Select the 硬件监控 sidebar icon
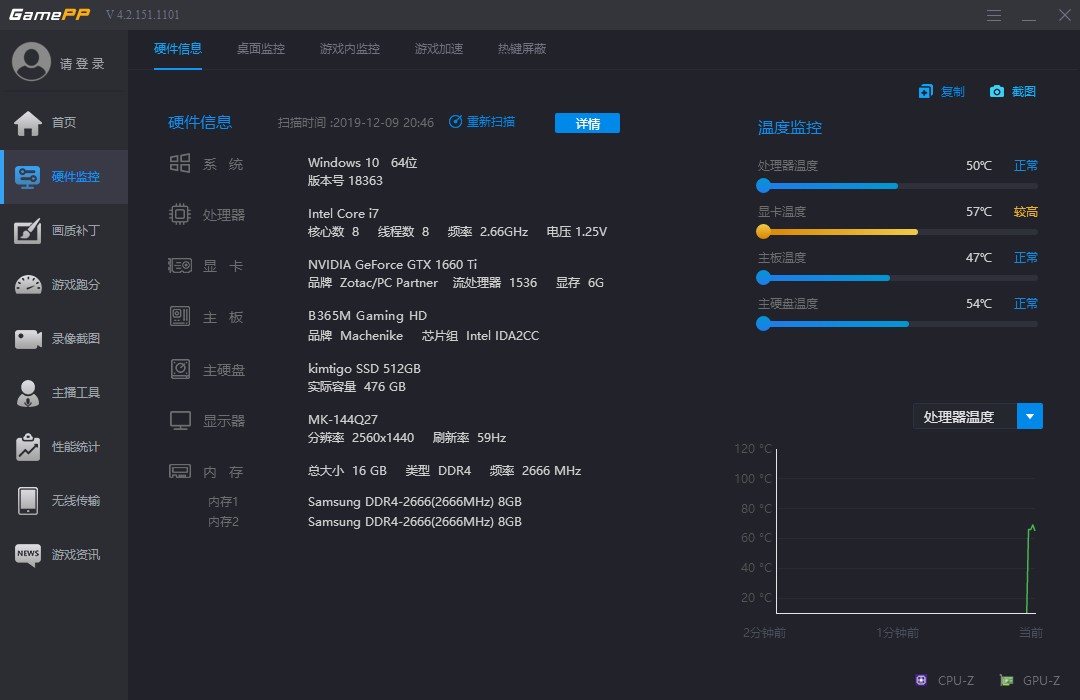1080x700 pixels. [28, 177]
